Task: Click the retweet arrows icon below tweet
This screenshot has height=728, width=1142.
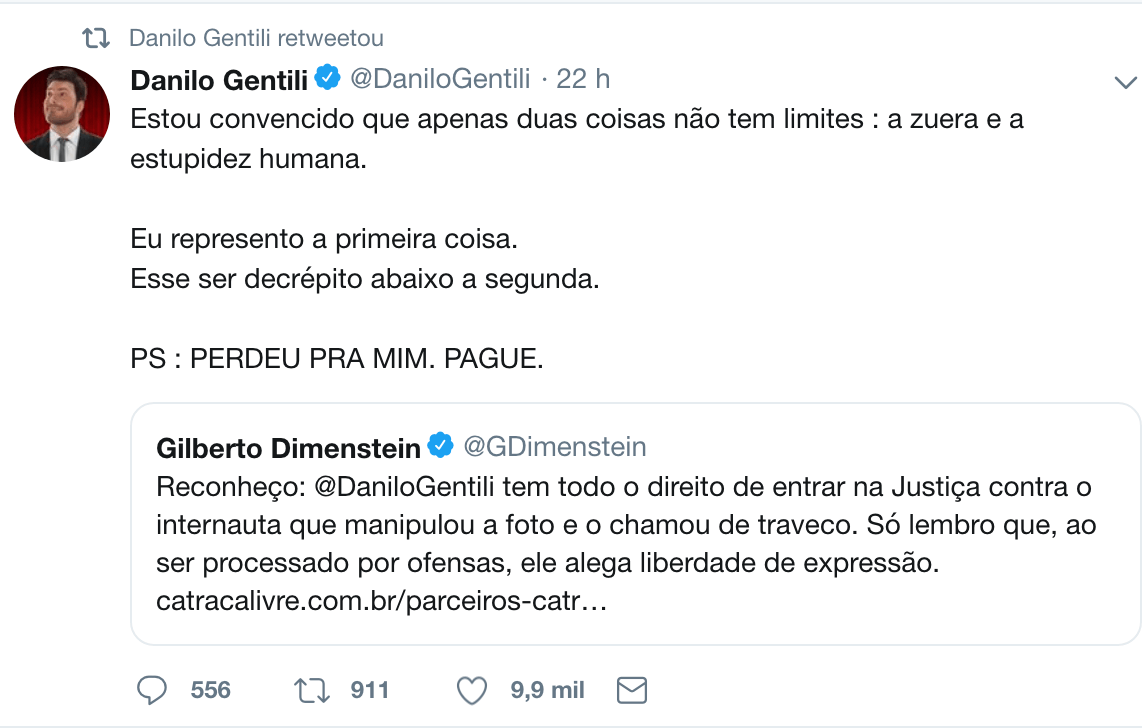Action: point(310,690)
